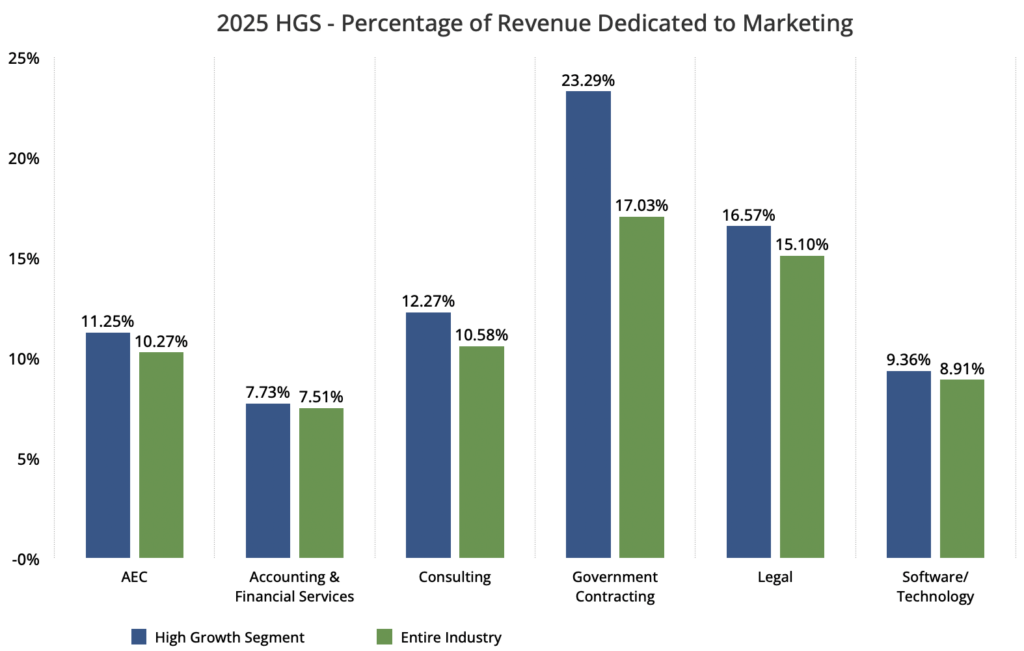Click the 23.29% data label
This screenshot has height=651, width=1024.
587,76
